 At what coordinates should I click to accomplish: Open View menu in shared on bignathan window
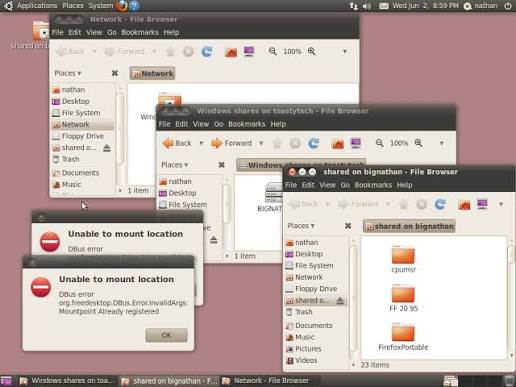click(327, 185)
